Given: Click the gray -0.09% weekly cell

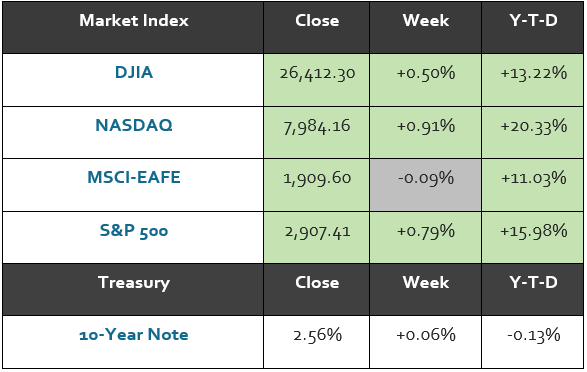Looking at the screenshot, I should pos(426,185).
